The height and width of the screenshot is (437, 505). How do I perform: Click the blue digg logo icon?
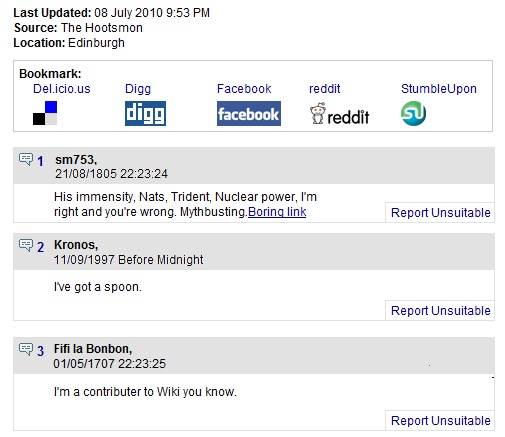pyautogui.click(x=145, y=113)
